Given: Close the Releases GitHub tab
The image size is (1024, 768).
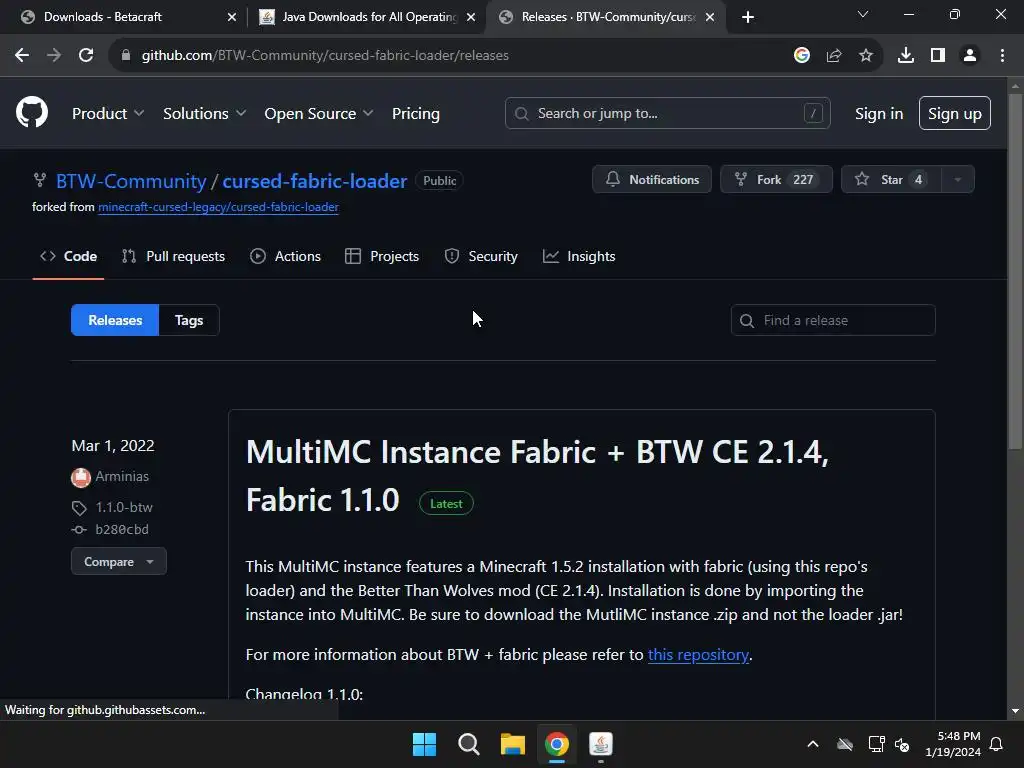Looking at the screenshot, I should (710, 17).
